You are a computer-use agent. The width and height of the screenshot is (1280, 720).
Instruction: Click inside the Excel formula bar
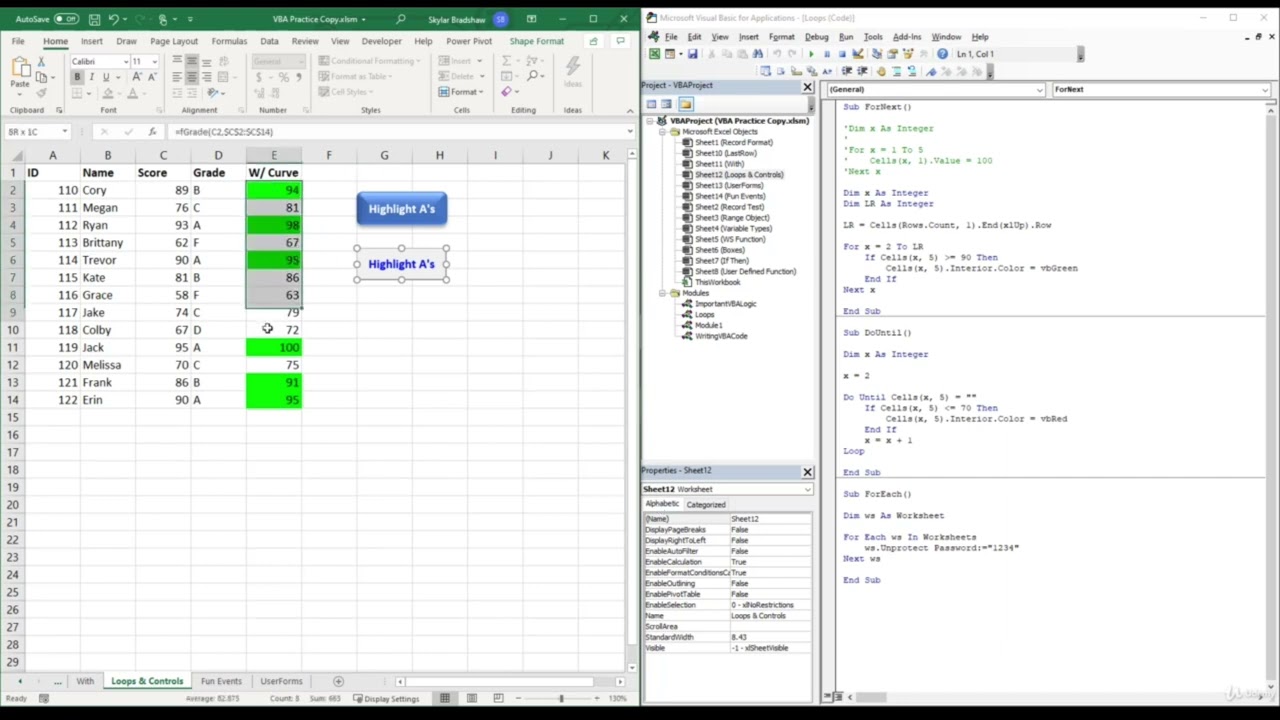coord(400,131)
